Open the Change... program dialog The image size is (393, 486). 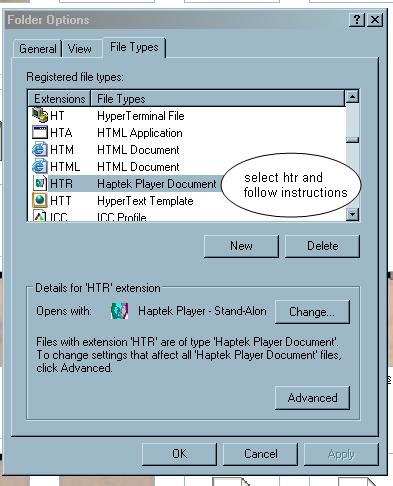pos(312,312)
